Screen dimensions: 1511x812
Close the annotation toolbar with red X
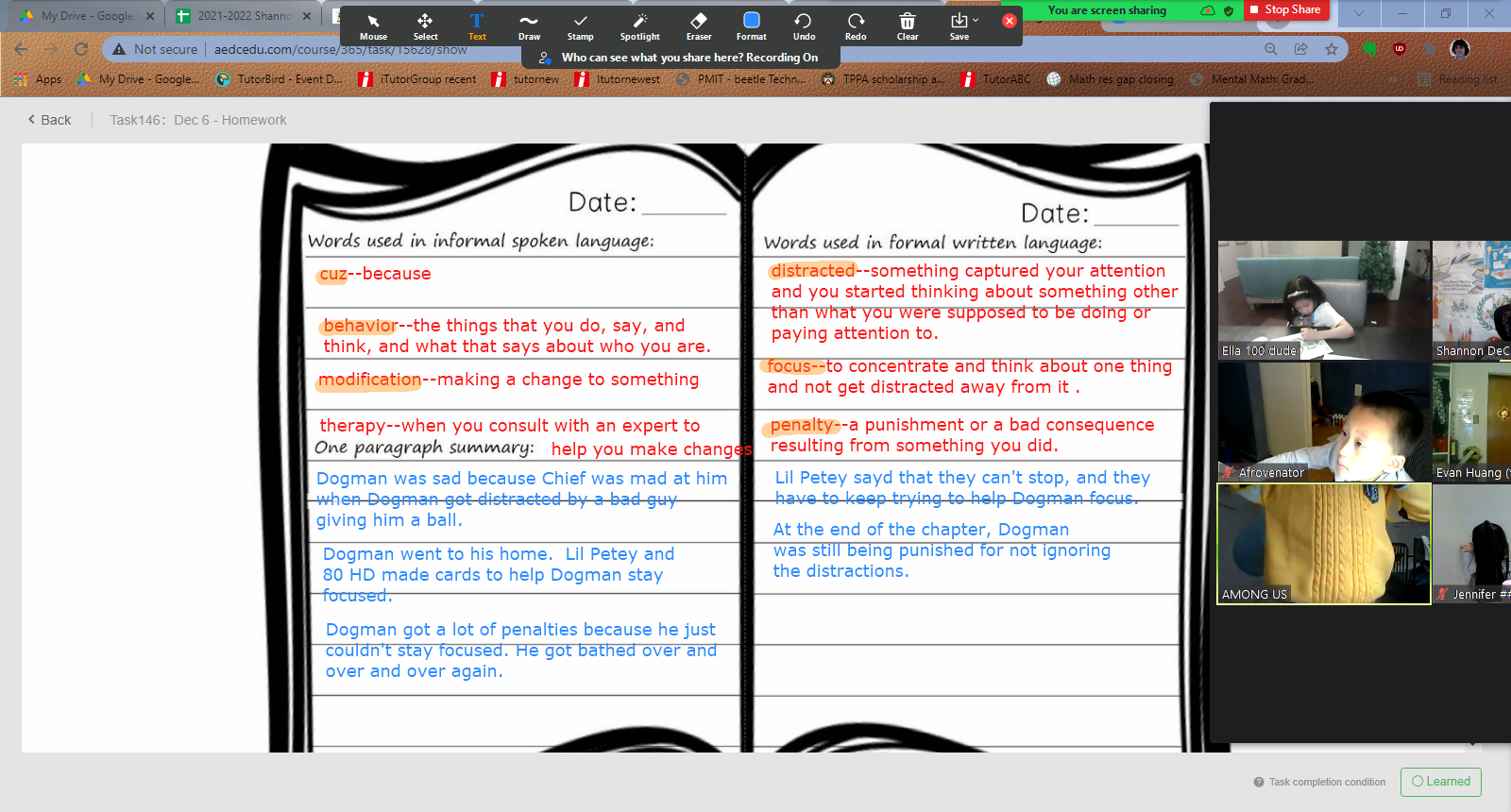[x=1010, y=20]
